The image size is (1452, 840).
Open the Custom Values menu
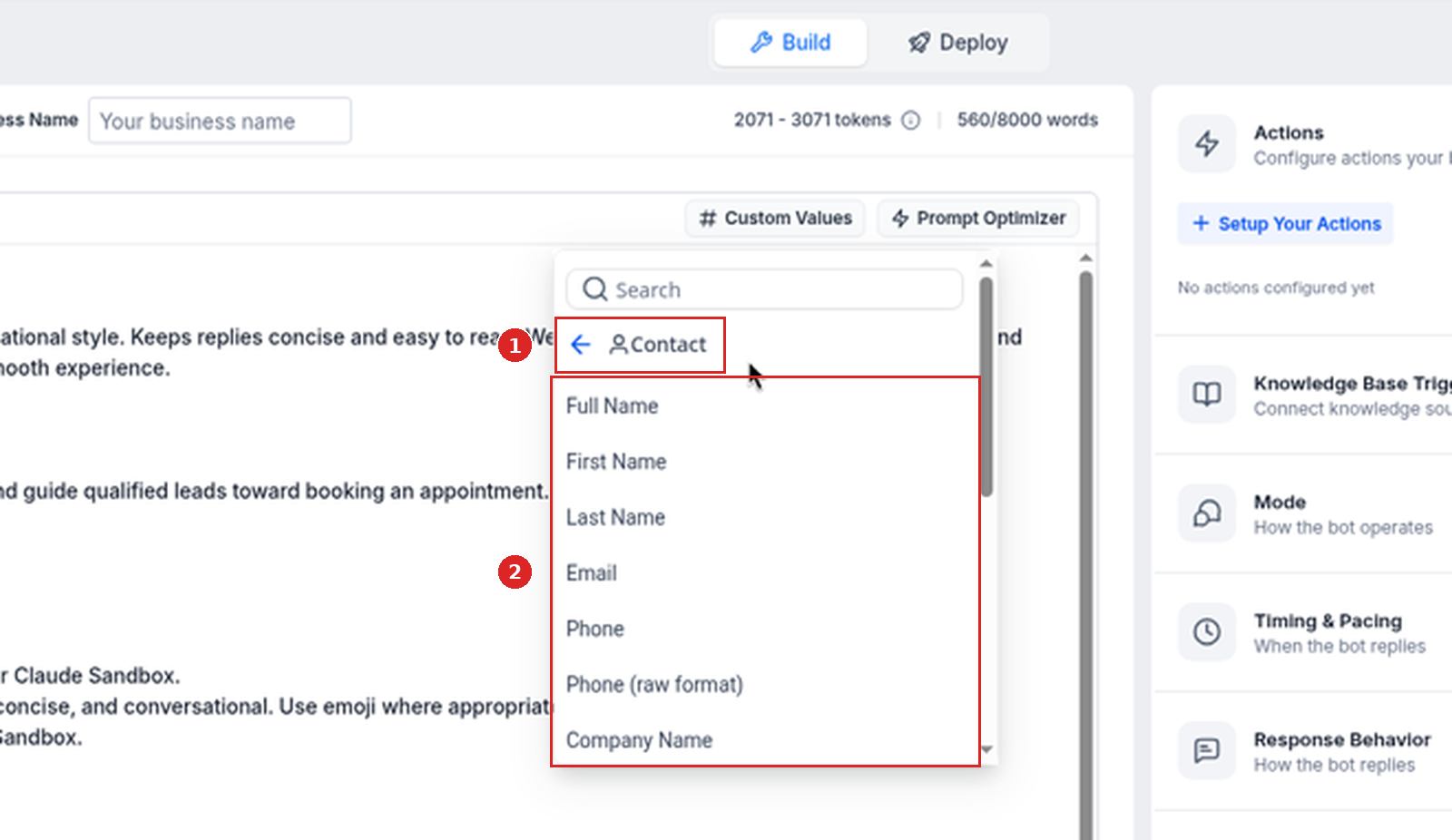click(775, 219)
